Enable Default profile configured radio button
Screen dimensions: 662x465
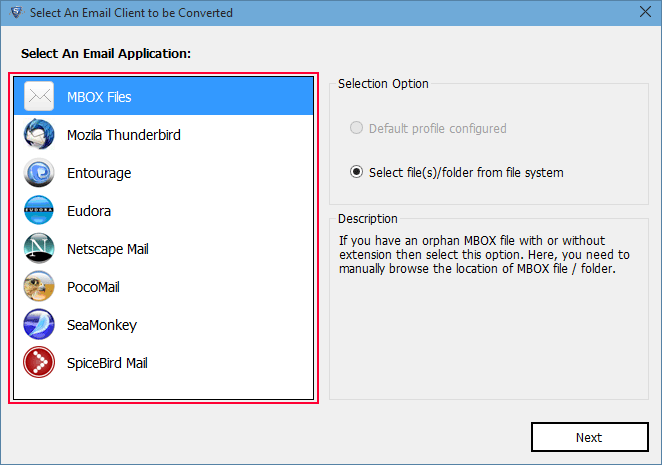pos(356,128)
